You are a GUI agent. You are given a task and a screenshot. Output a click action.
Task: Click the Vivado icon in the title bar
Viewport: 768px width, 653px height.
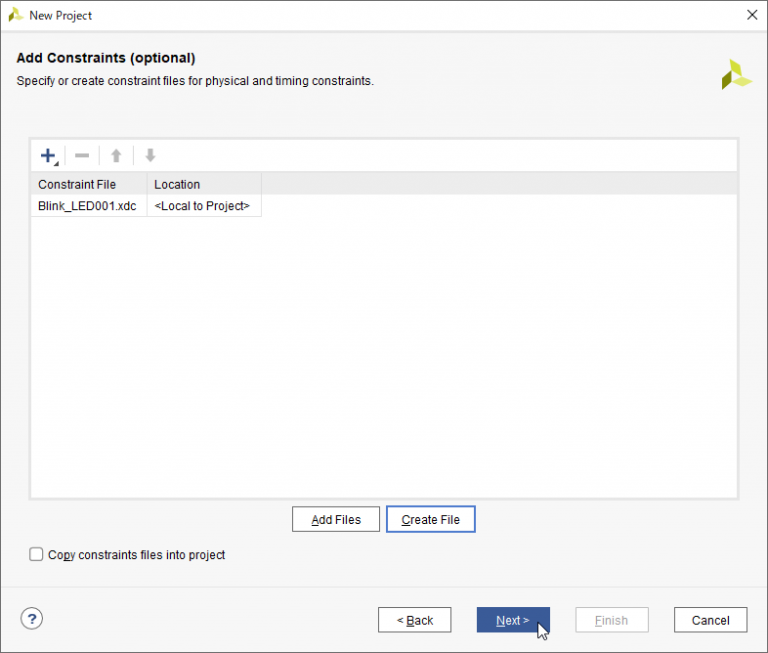[16, 15]
